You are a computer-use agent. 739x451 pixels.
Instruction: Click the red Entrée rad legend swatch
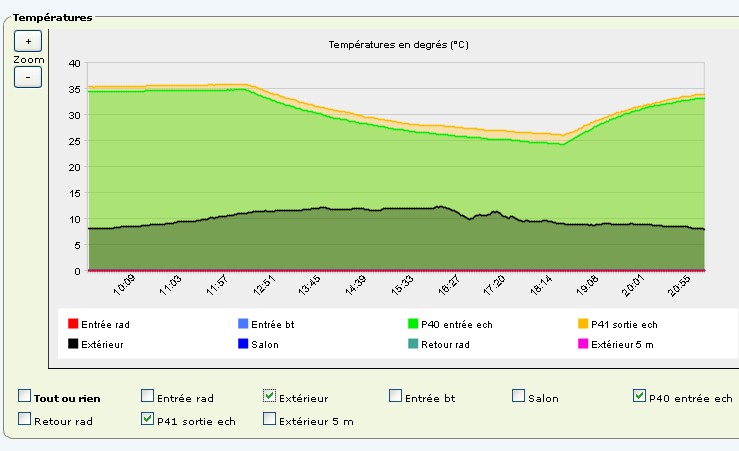[72, 324]
